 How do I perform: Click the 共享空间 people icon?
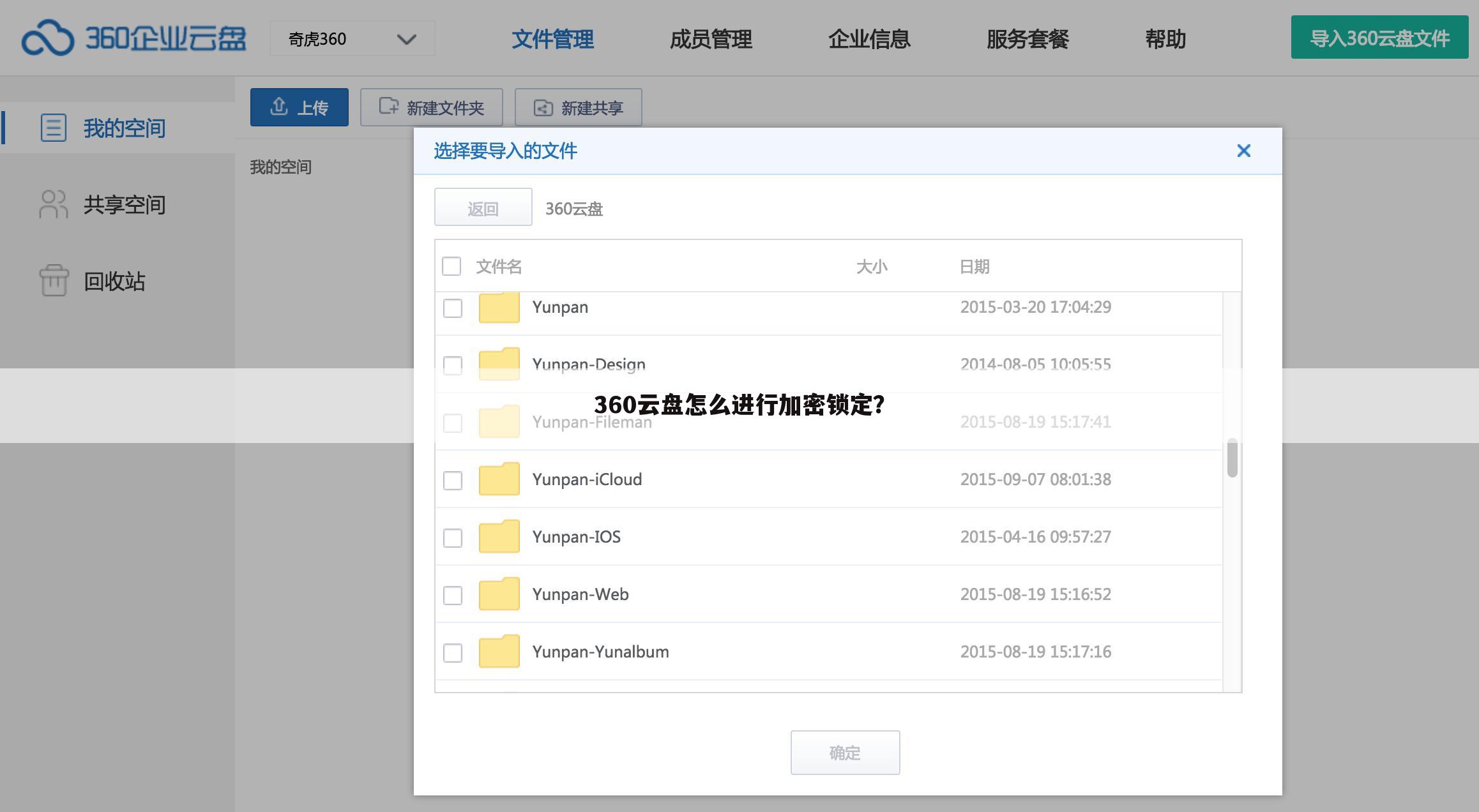pos(54,204)
